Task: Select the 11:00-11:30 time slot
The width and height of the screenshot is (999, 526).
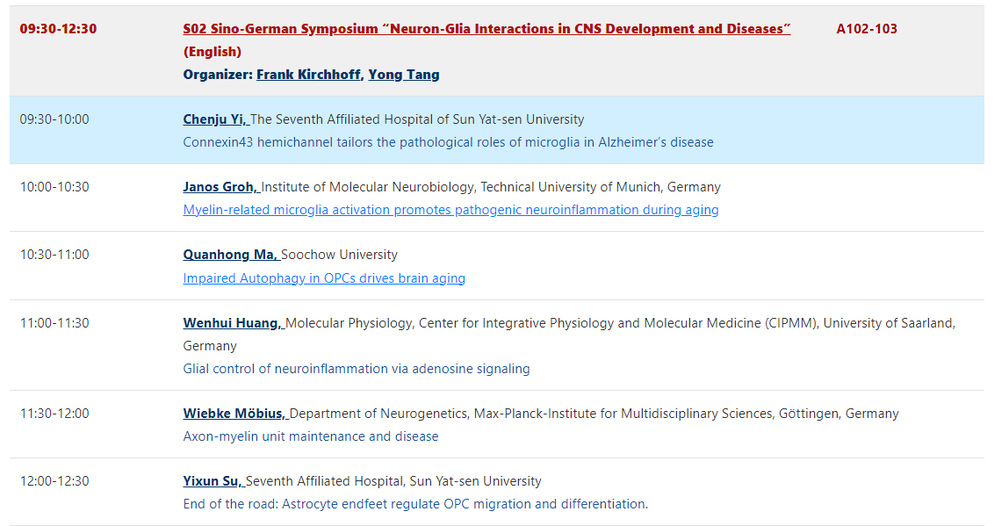Action: [54, 323]
